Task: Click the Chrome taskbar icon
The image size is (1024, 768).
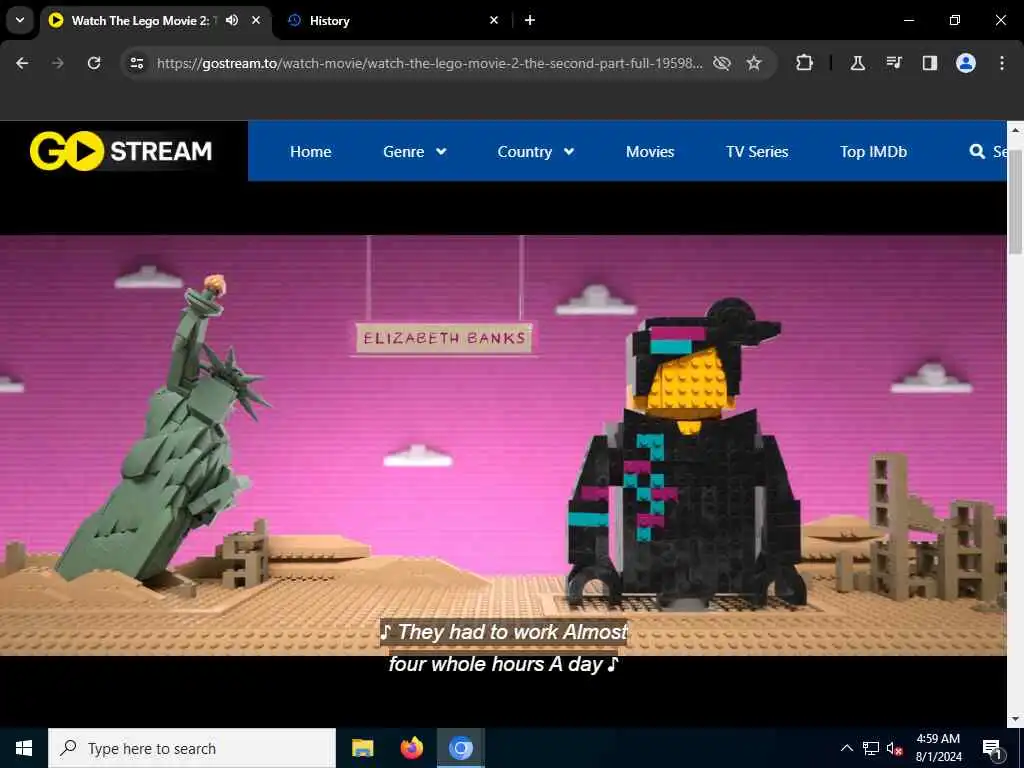Action: point(460,748)
